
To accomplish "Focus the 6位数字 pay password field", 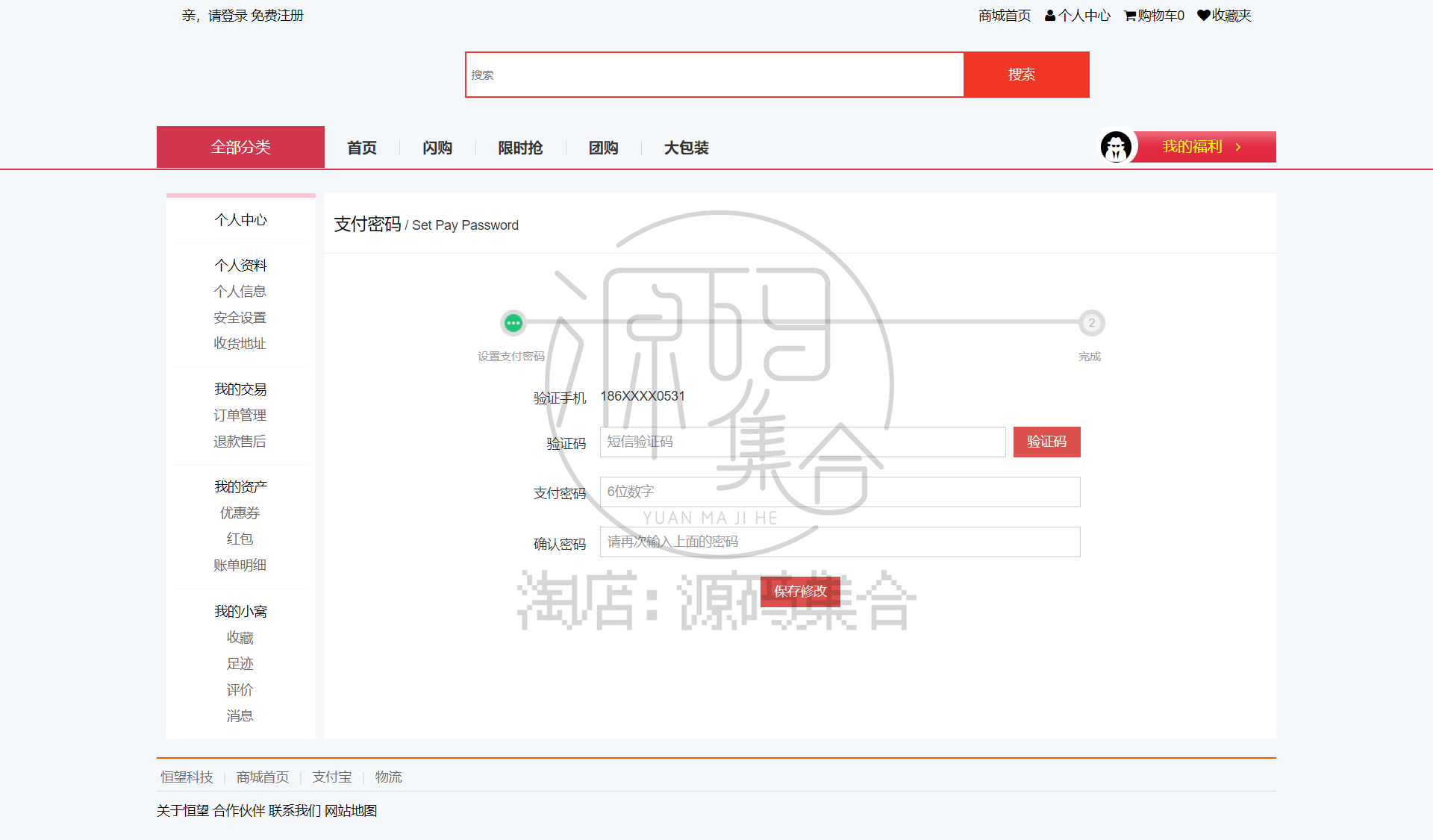I will coord(840,492).
